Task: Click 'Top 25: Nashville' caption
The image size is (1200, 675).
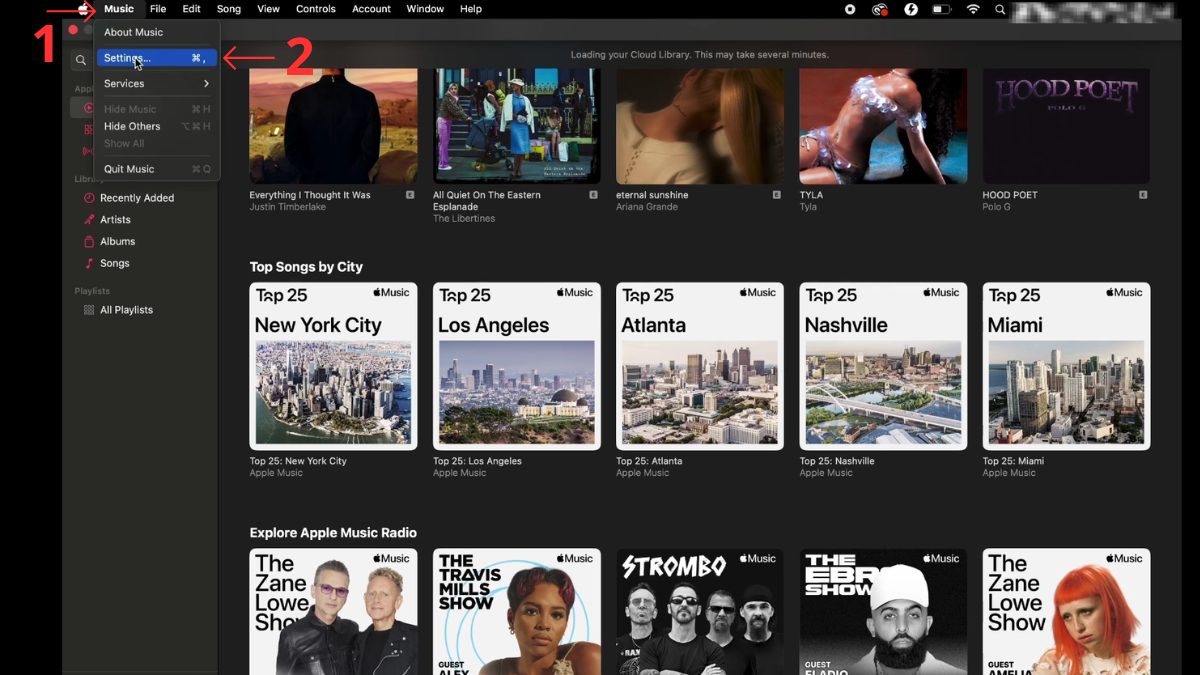Action: click(837, 461)
